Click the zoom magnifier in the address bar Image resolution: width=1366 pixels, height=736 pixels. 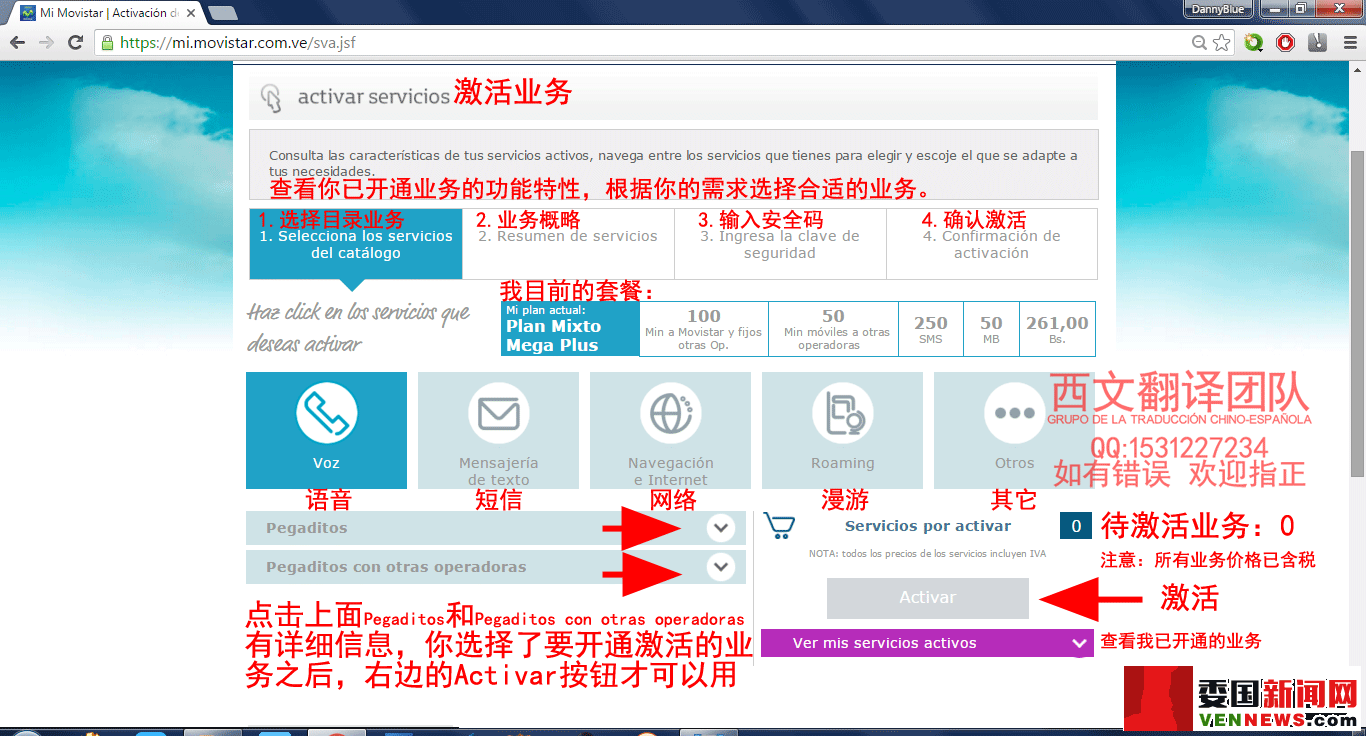point(1199,43)
